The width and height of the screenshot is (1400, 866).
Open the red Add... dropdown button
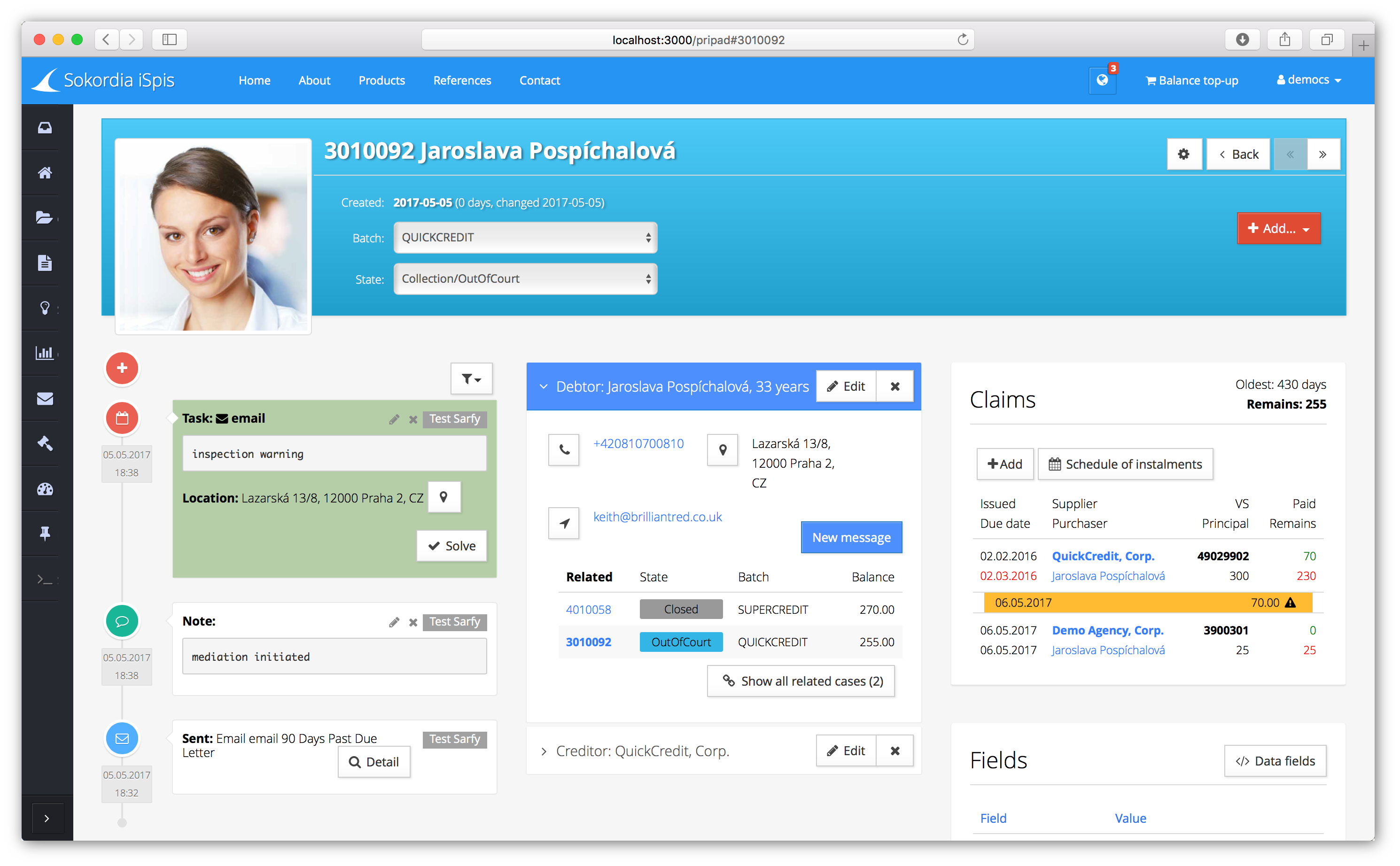[x=1280, y=229]
